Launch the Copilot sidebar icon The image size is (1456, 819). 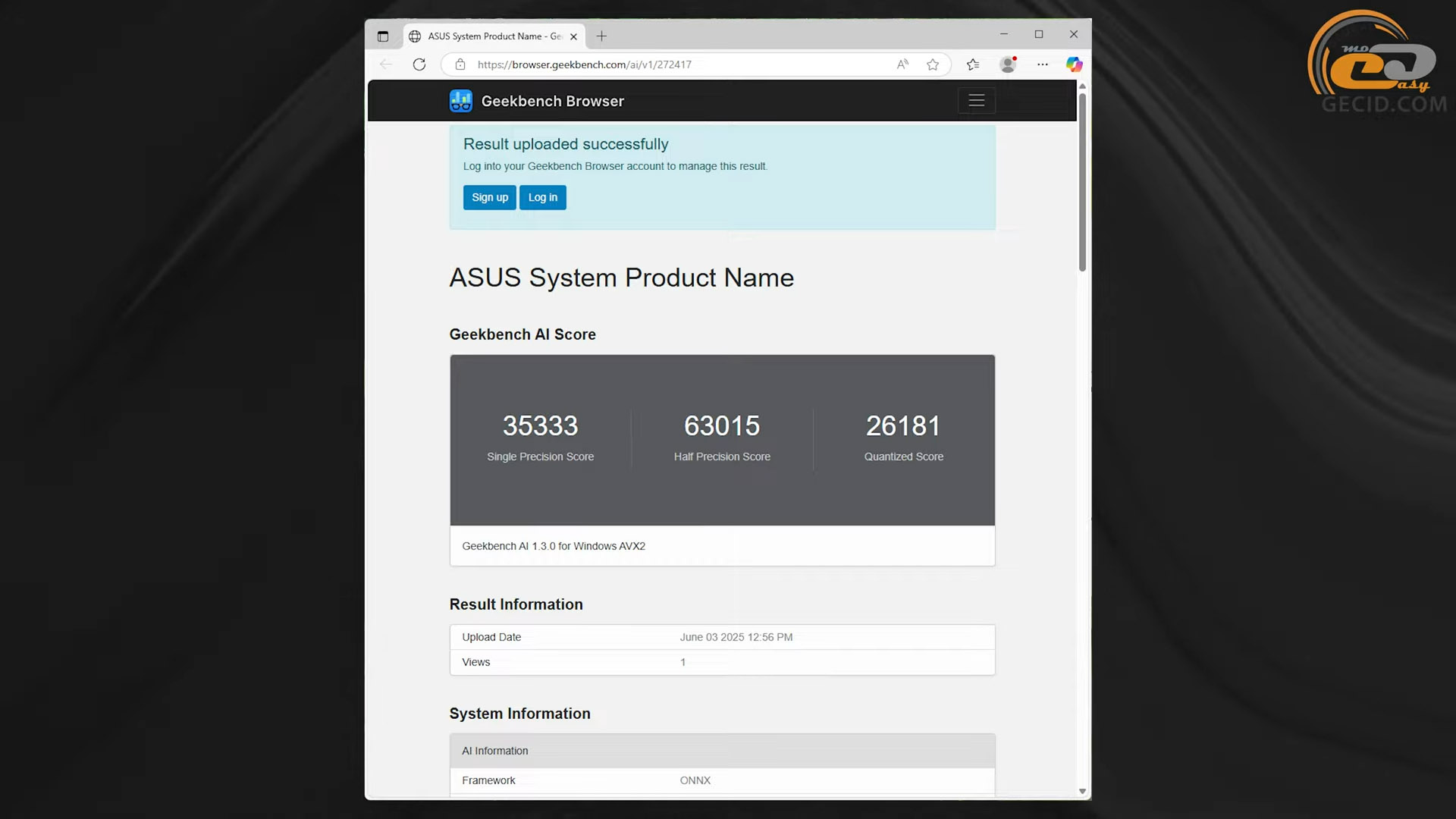pos(1074,64)
